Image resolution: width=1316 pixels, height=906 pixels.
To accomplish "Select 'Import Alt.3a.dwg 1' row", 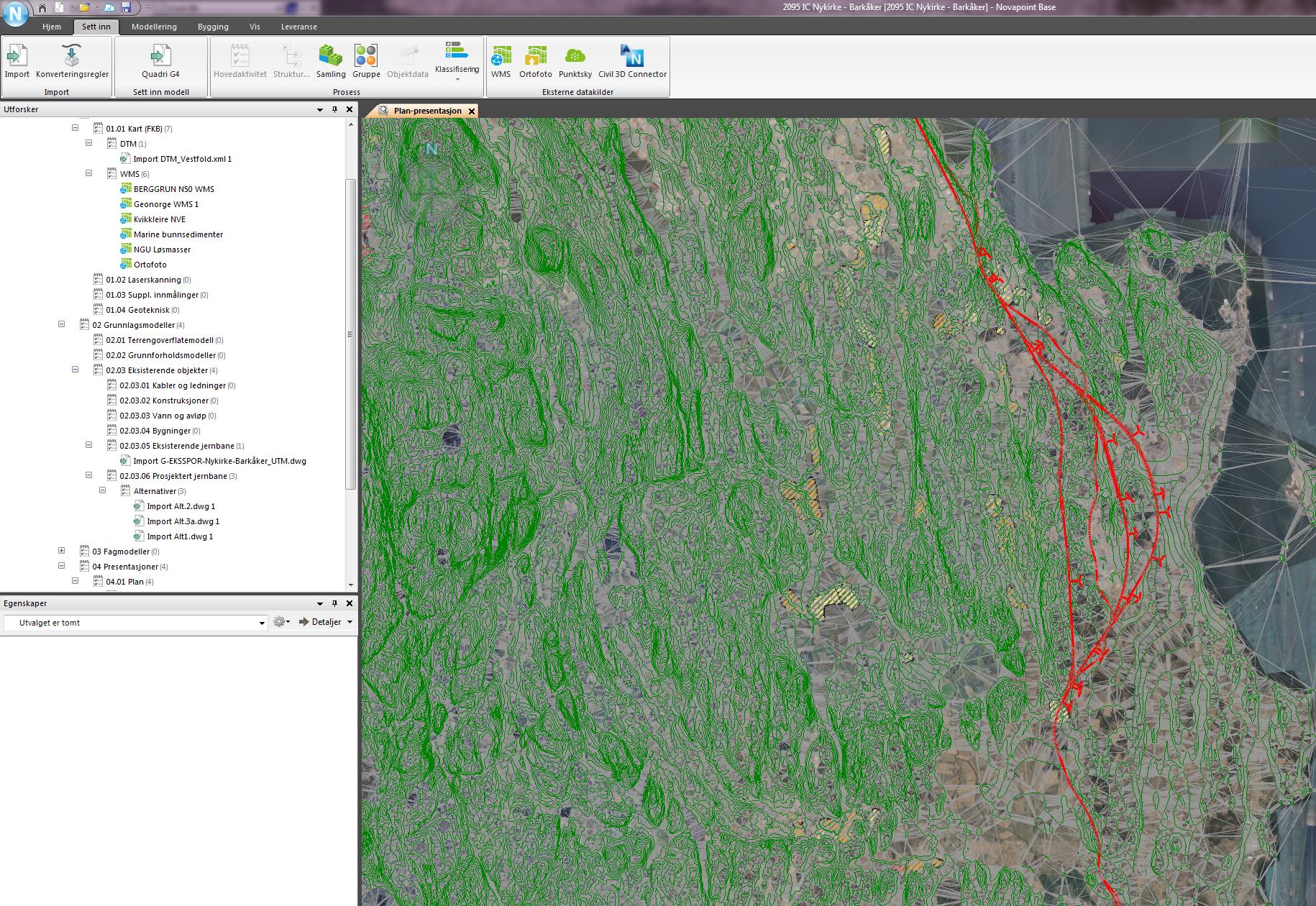I will [x=176, y=521].
